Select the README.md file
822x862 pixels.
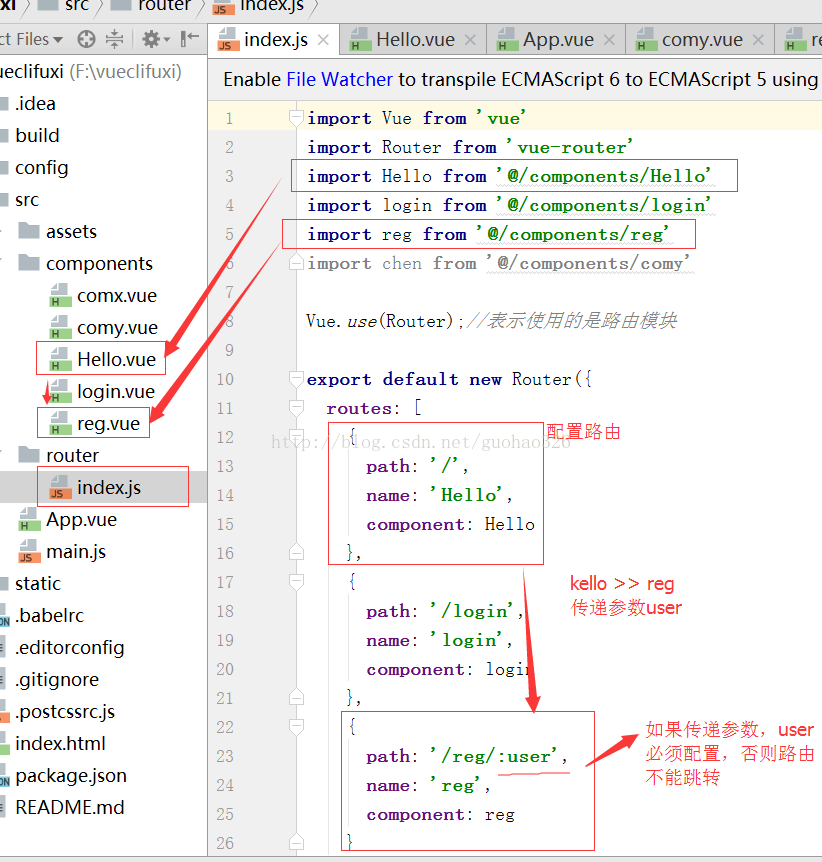tap(70, 807)
